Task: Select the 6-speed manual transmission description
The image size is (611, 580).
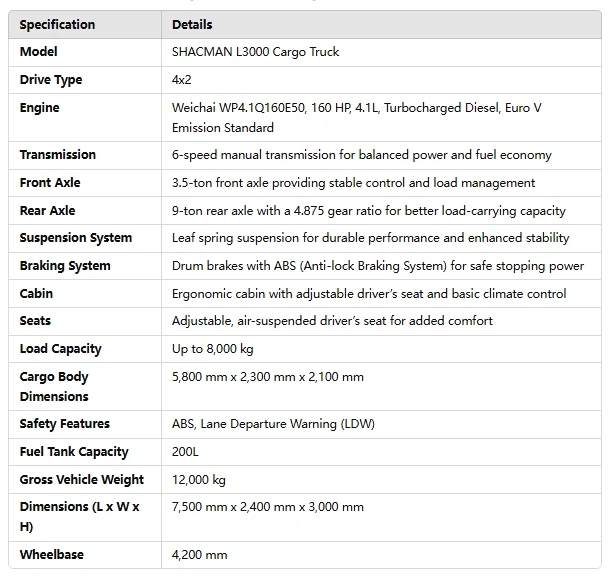Action: click(361, 155)
